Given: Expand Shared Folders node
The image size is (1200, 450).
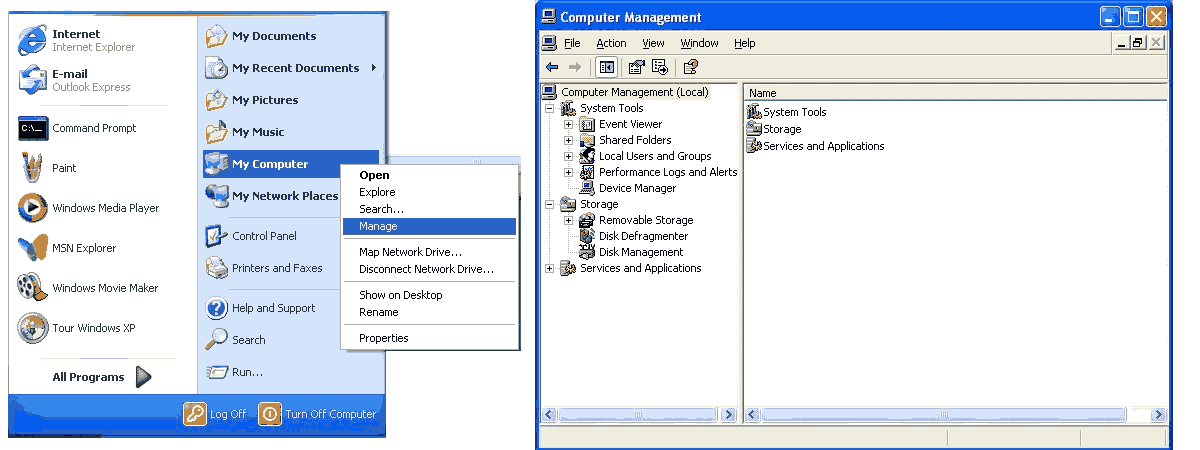Looking at the screenshot, I should click(568, 140).
